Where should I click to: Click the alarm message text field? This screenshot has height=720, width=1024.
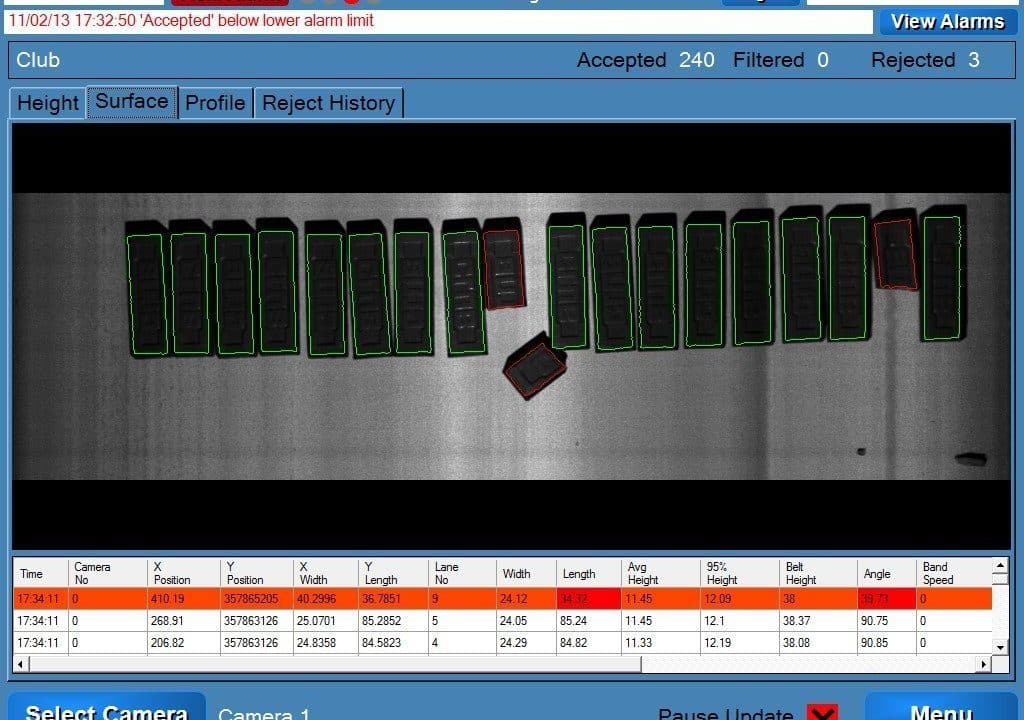pos(440,21)
